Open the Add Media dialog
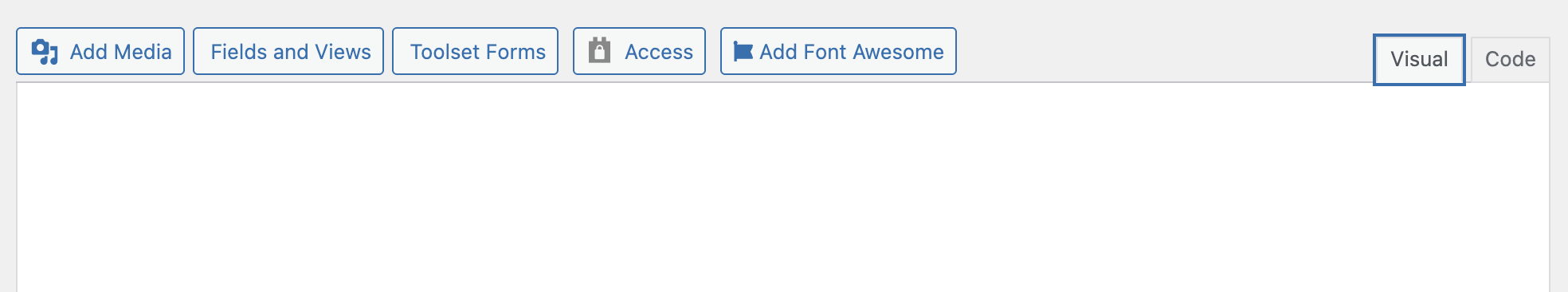 coord(100,51)
